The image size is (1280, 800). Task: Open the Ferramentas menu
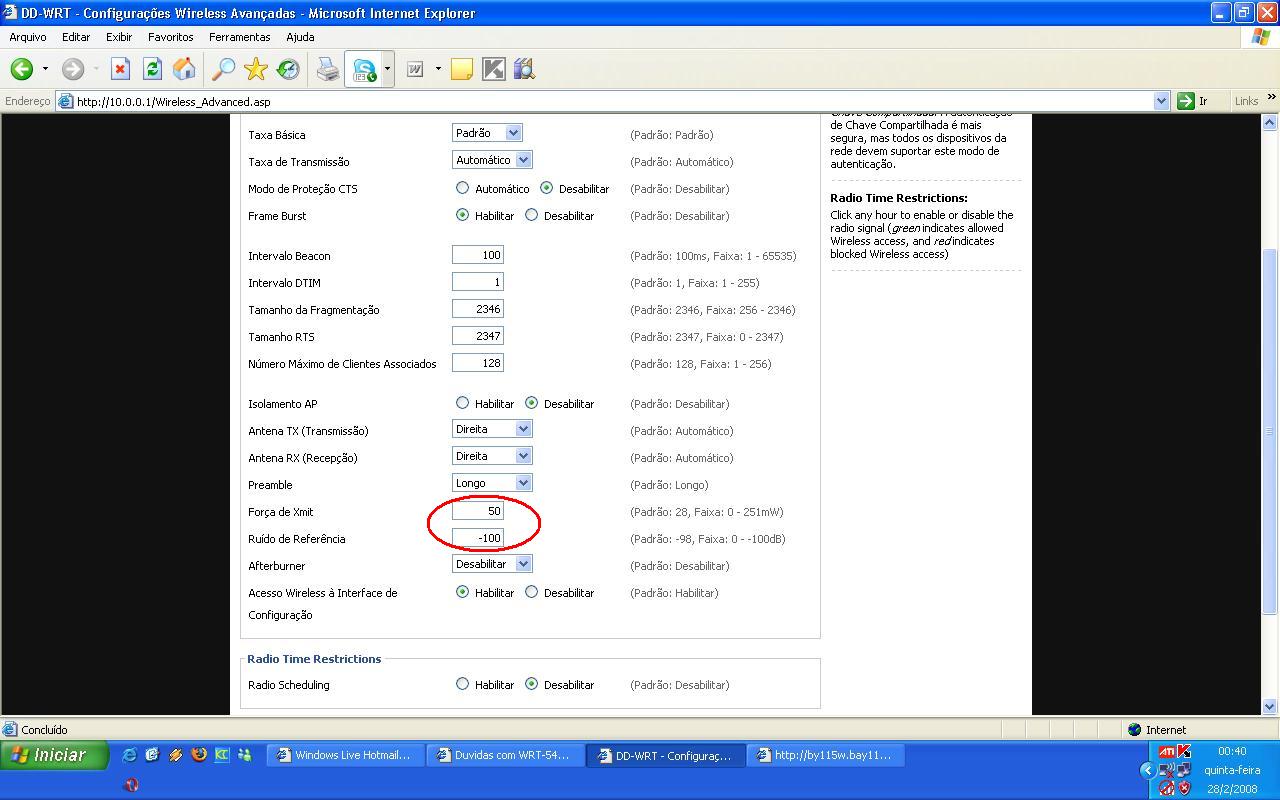click(239, 37)
